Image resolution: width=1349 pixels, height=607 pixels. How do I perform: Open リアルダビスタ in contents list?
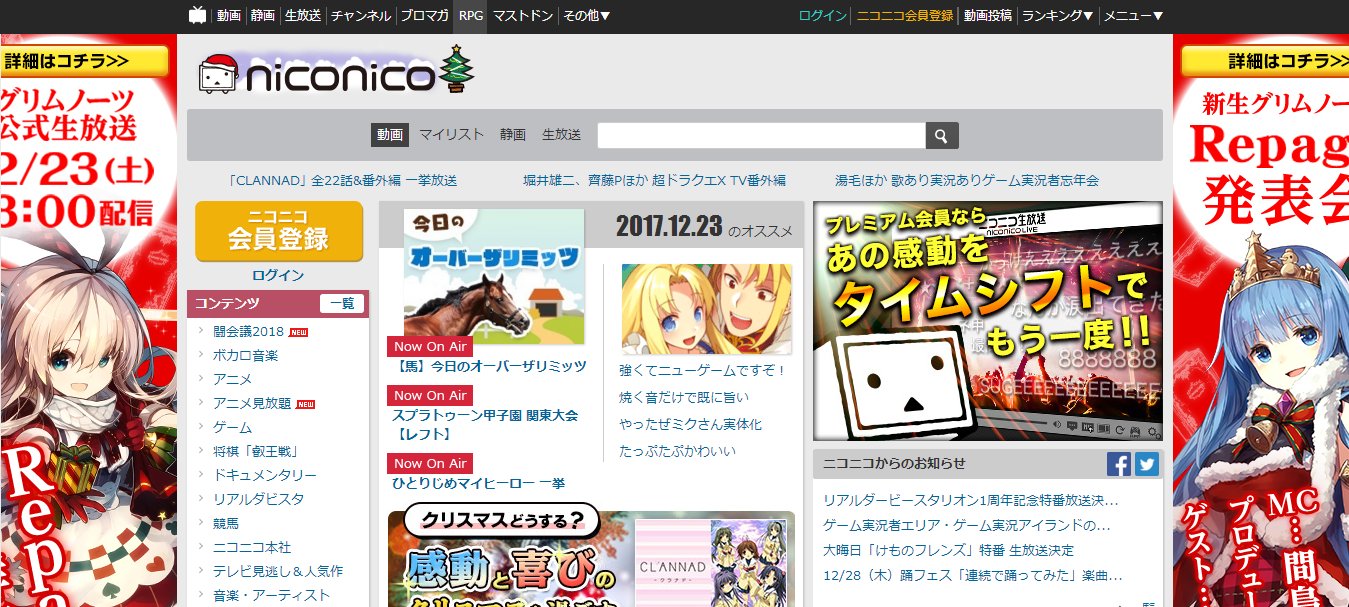point(258,499)
